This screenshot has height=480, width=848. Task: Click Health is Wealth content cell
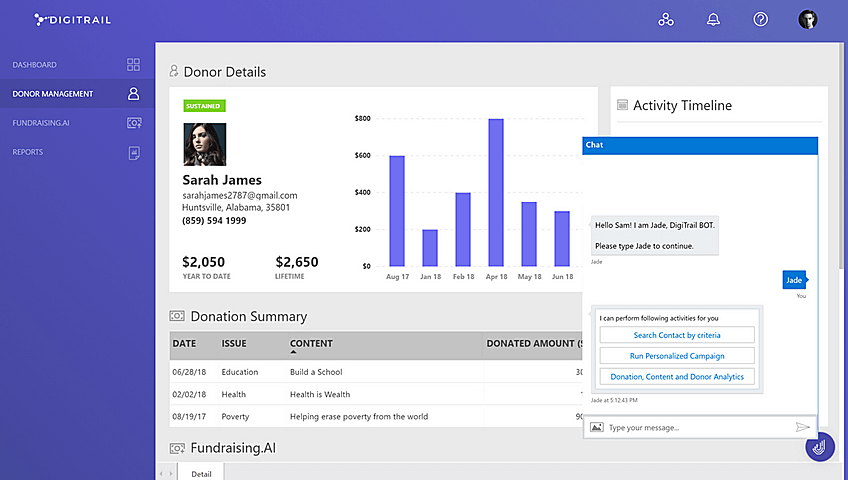coord(320,395)
